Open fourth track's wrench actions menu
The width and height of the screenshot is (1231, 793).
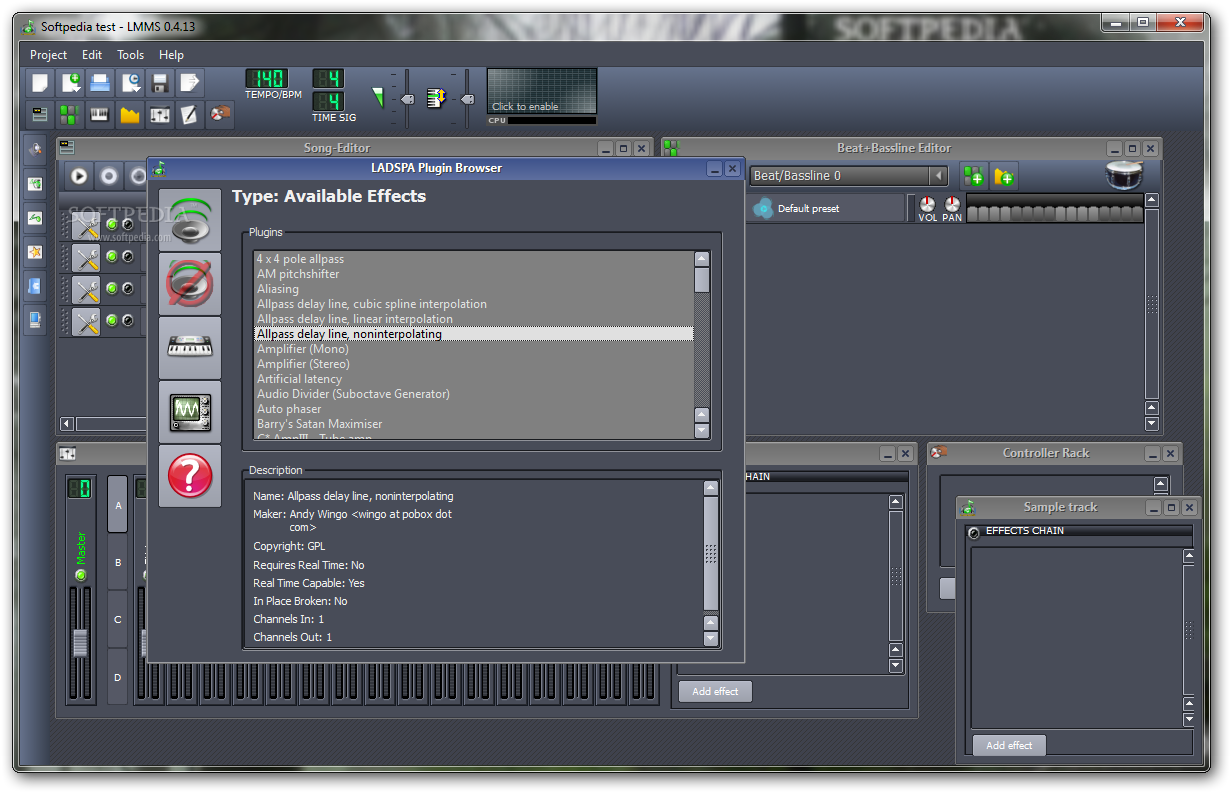click(x=87, y=322)
